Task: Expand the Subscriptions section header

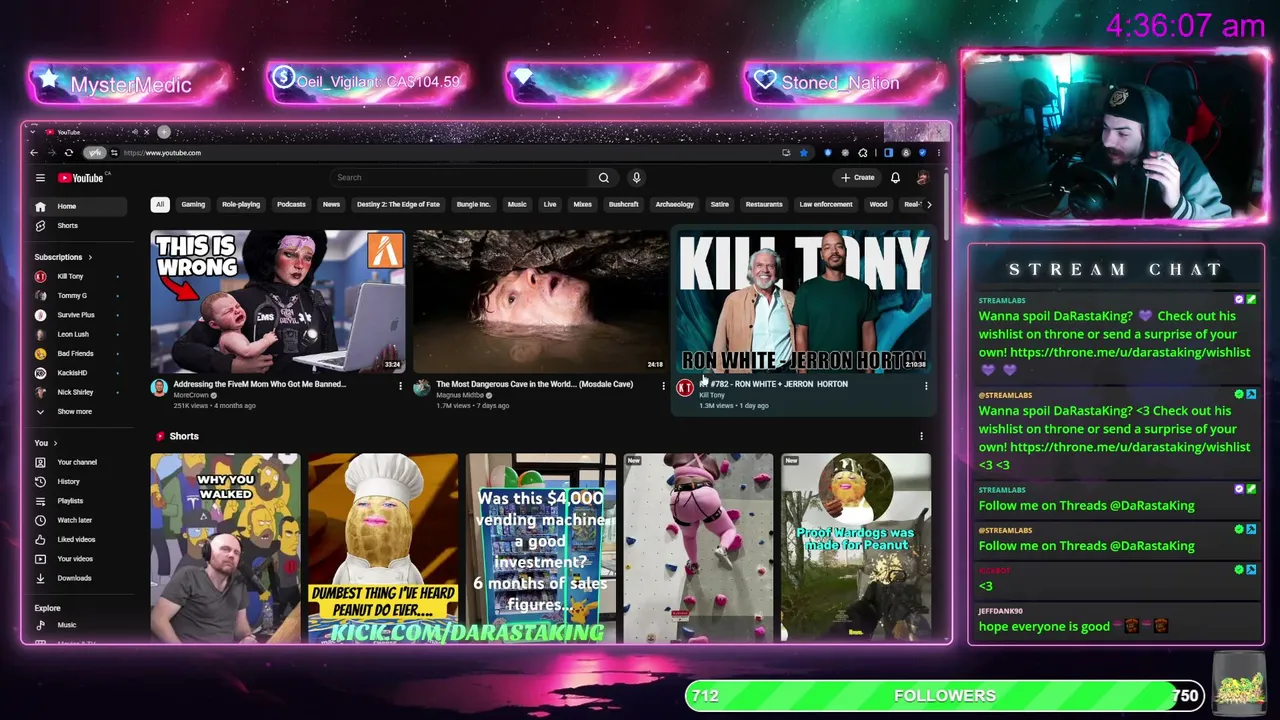Action: coord(63,257)
